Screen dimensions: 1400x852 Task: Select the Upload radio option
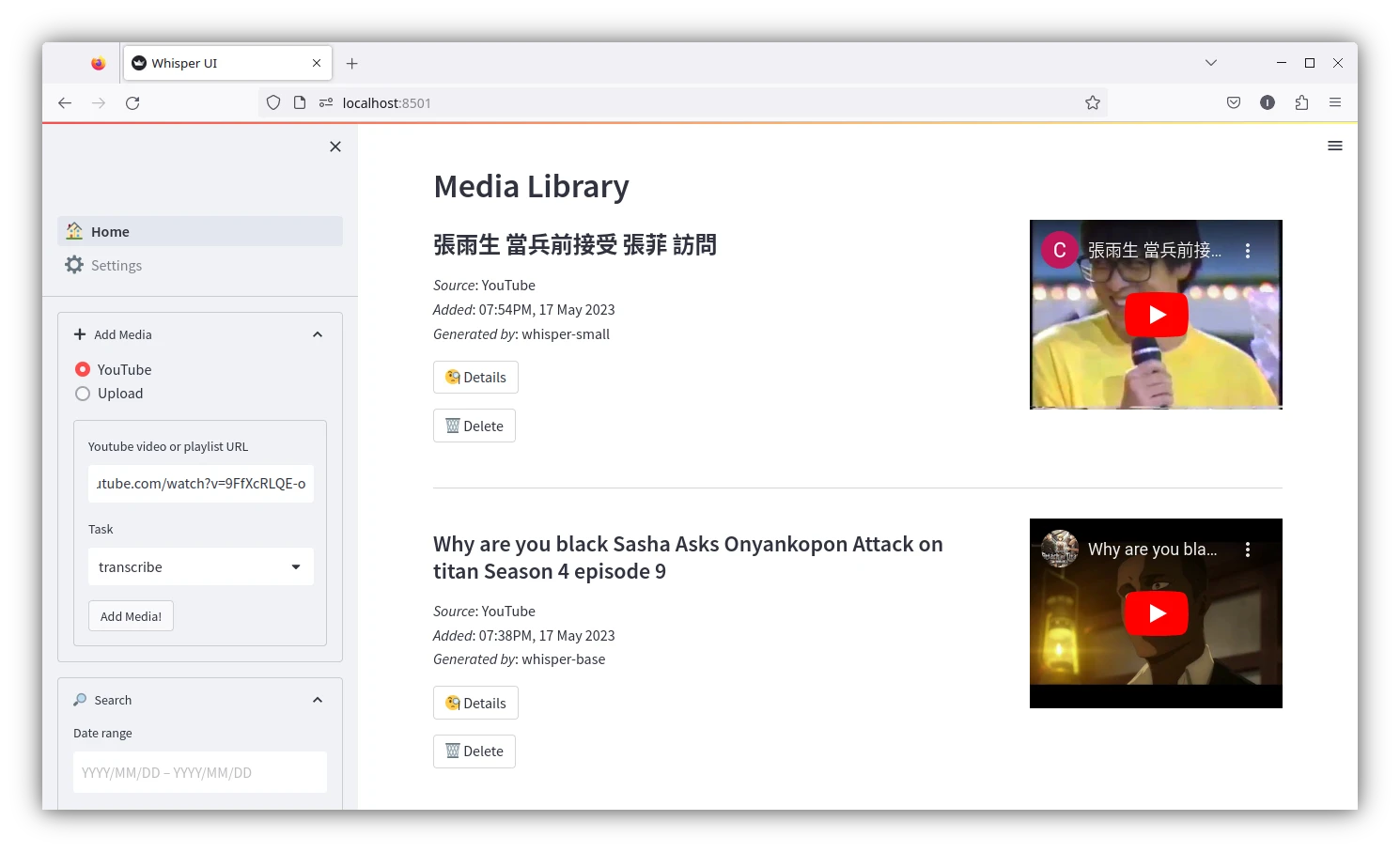[83, 394]
